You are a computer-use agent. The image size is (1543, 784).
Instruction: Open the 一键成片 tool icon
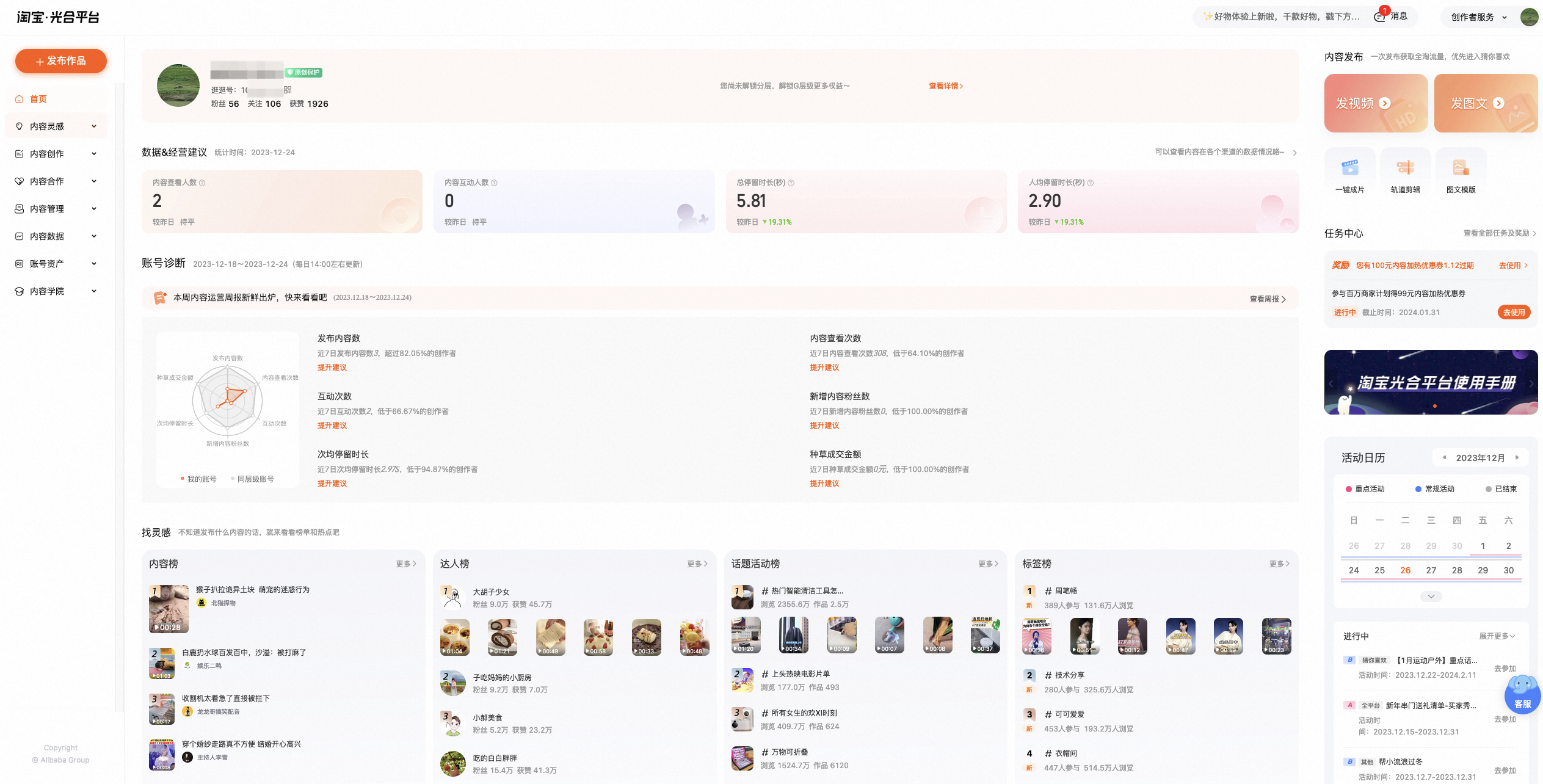pyautogui.click(x=1349, y=167)
